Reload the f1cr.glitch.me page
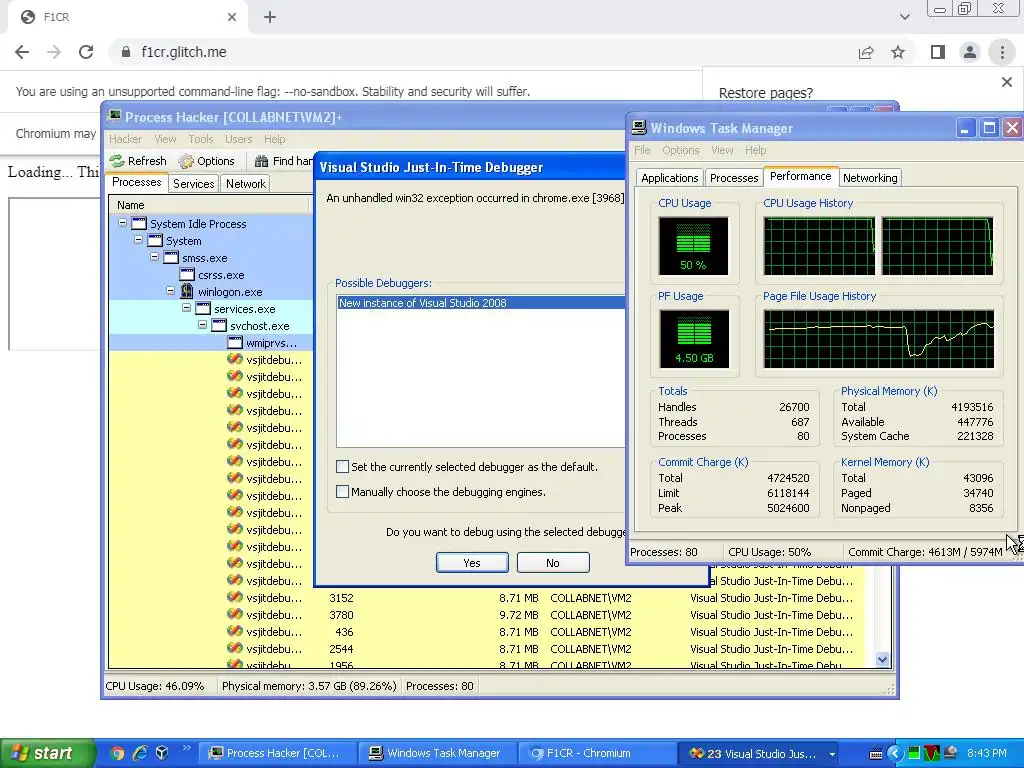 coord(86,52)
